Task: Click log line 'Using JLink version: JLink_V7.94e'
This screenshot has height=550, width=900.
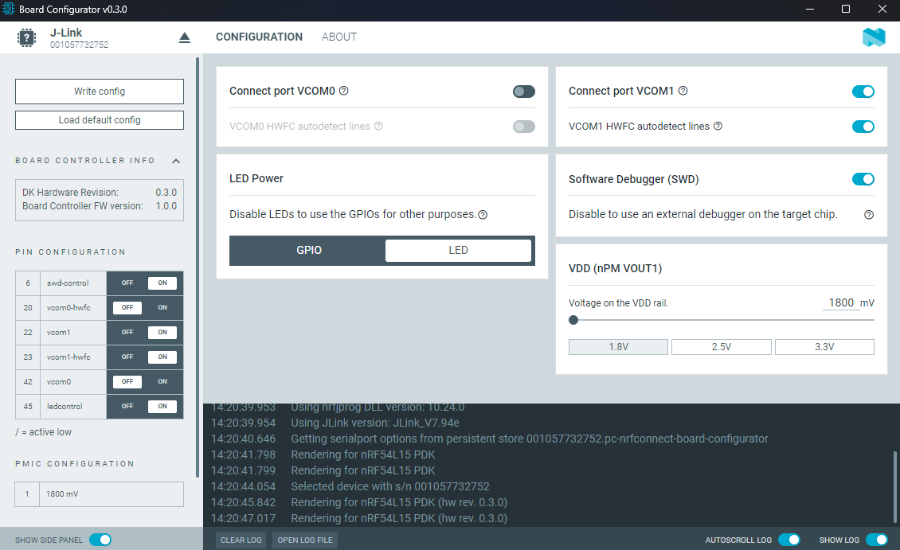Action: click(x=375, y=423)
